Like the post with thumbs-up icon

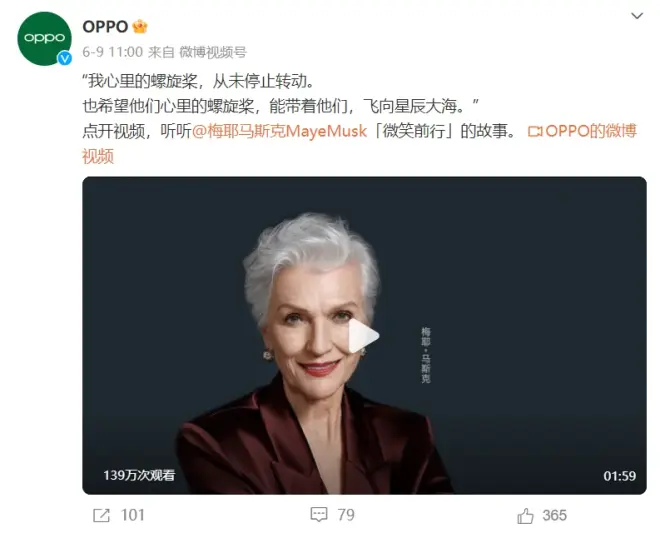[525, 516]
